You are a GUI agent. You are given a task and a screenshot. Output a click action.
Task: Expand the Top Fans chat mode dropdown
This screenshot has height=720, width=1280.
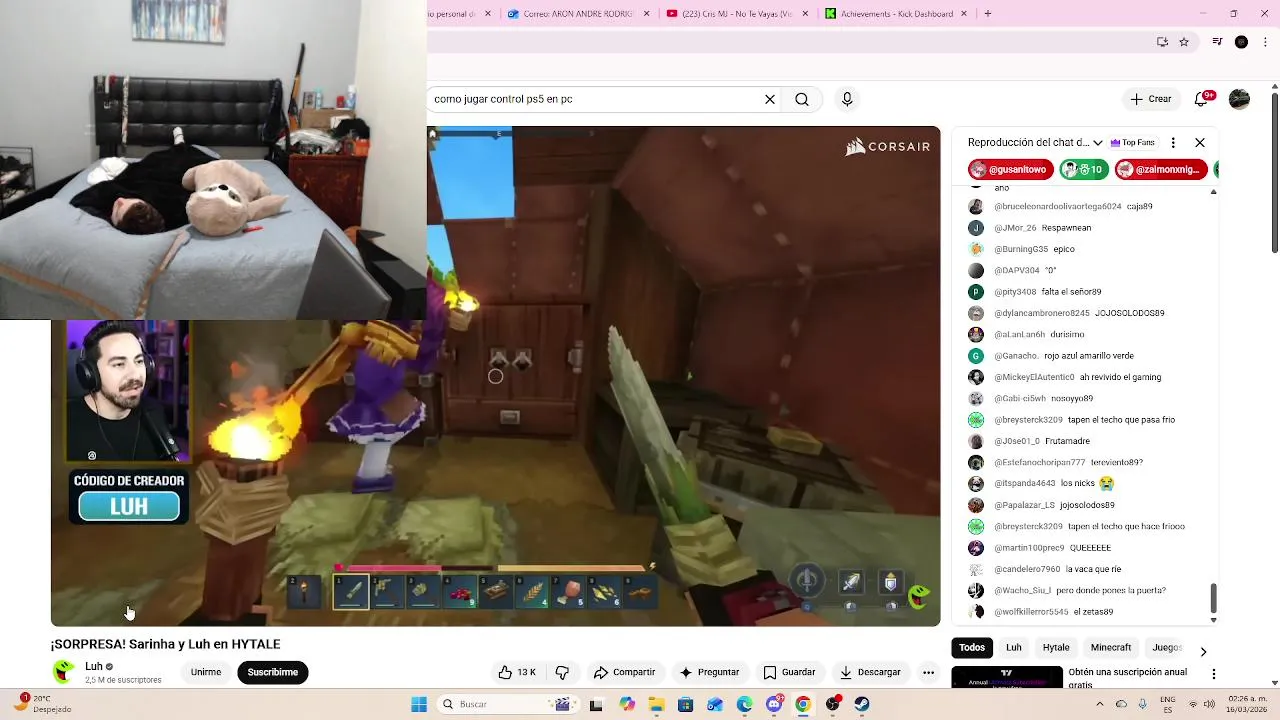pos(1097,143)
